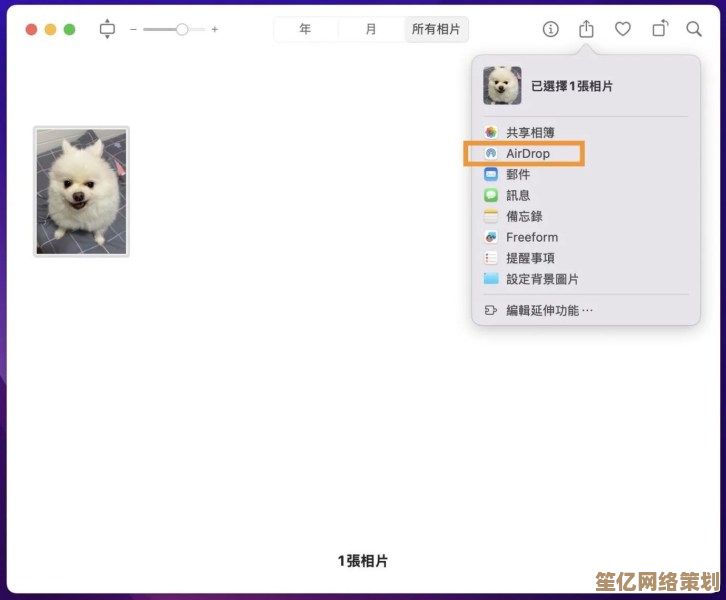726x600 pixels.
Task: Toggle Favorite heart icon
Action: click(x=623, y=29)
